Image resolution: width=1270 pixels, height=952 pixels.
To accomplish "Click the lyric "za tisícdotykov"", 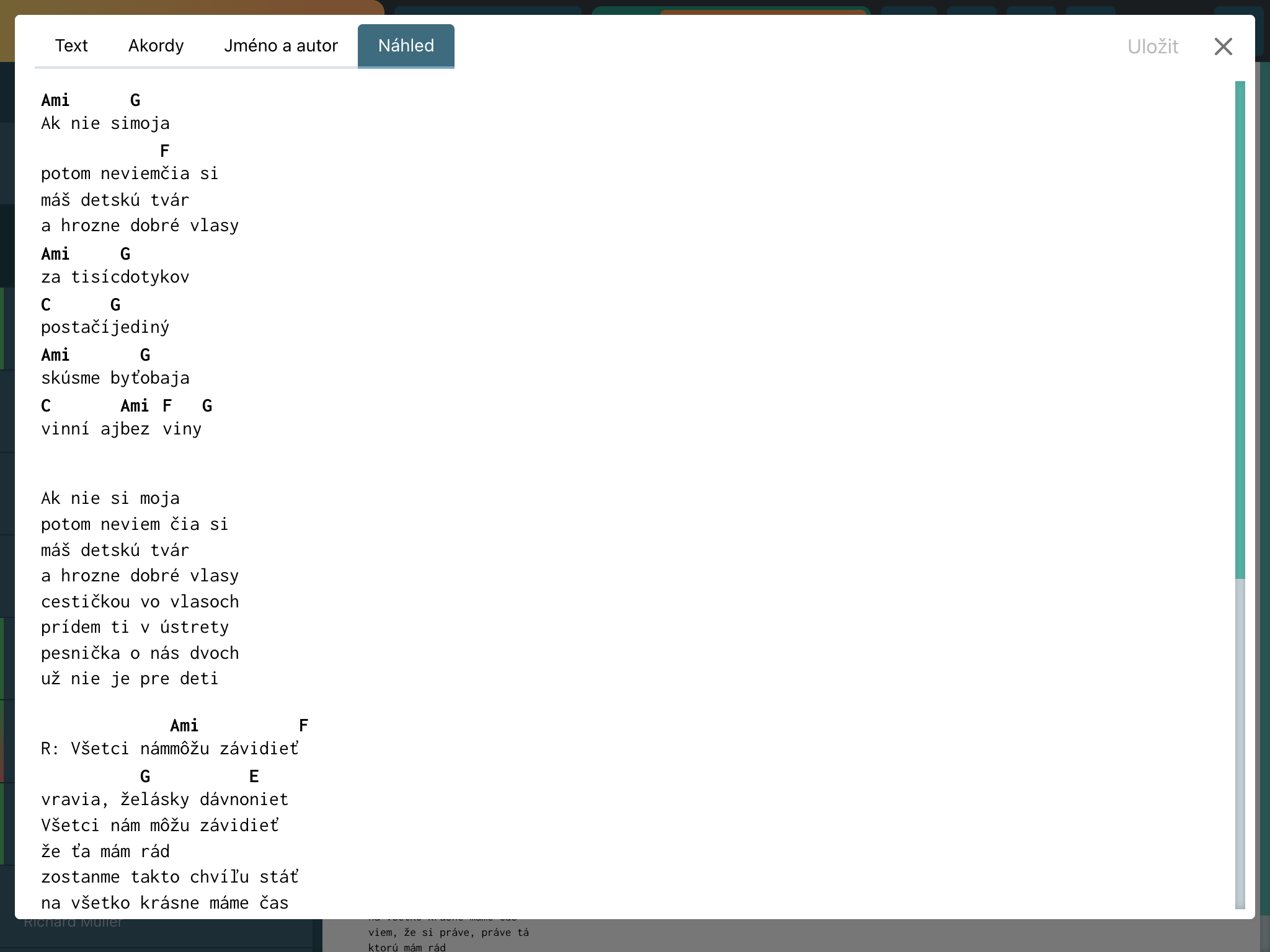I will tap(115, 277).
